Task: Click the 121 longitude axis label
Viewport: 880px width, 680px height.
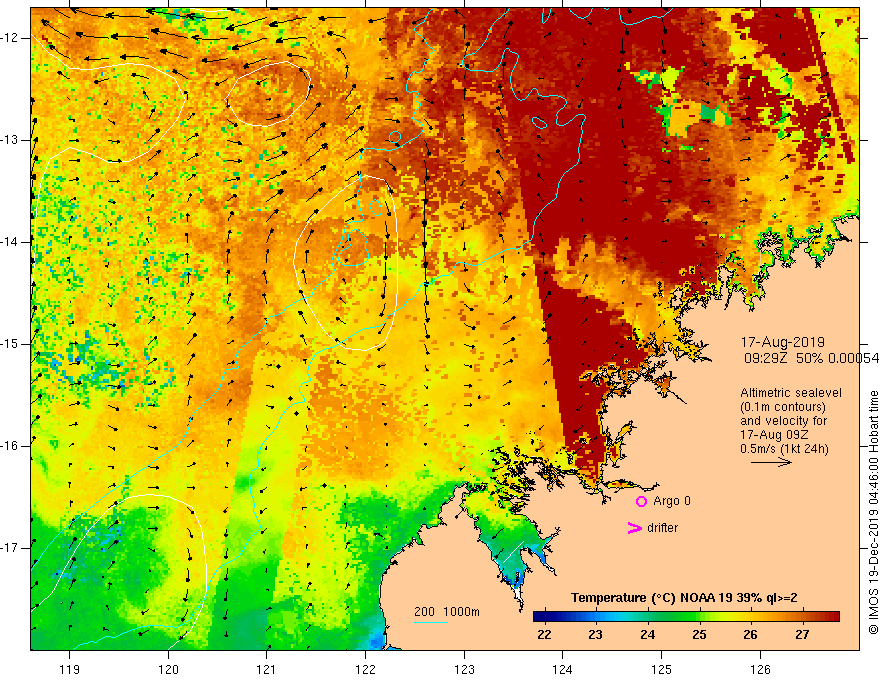Action: 267,669
